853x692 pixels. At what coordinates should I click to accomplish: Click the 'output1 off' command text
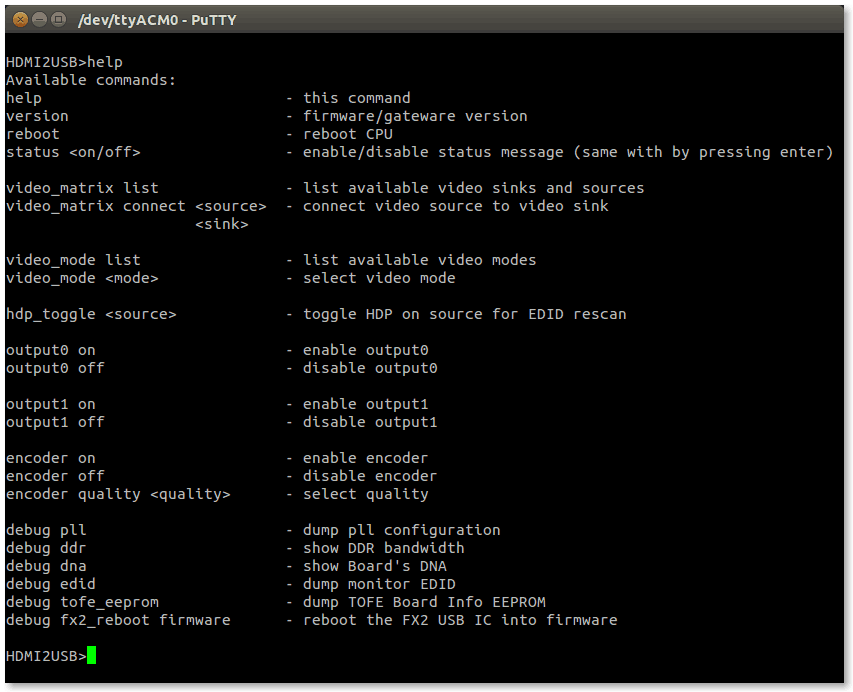click(55, 422)
